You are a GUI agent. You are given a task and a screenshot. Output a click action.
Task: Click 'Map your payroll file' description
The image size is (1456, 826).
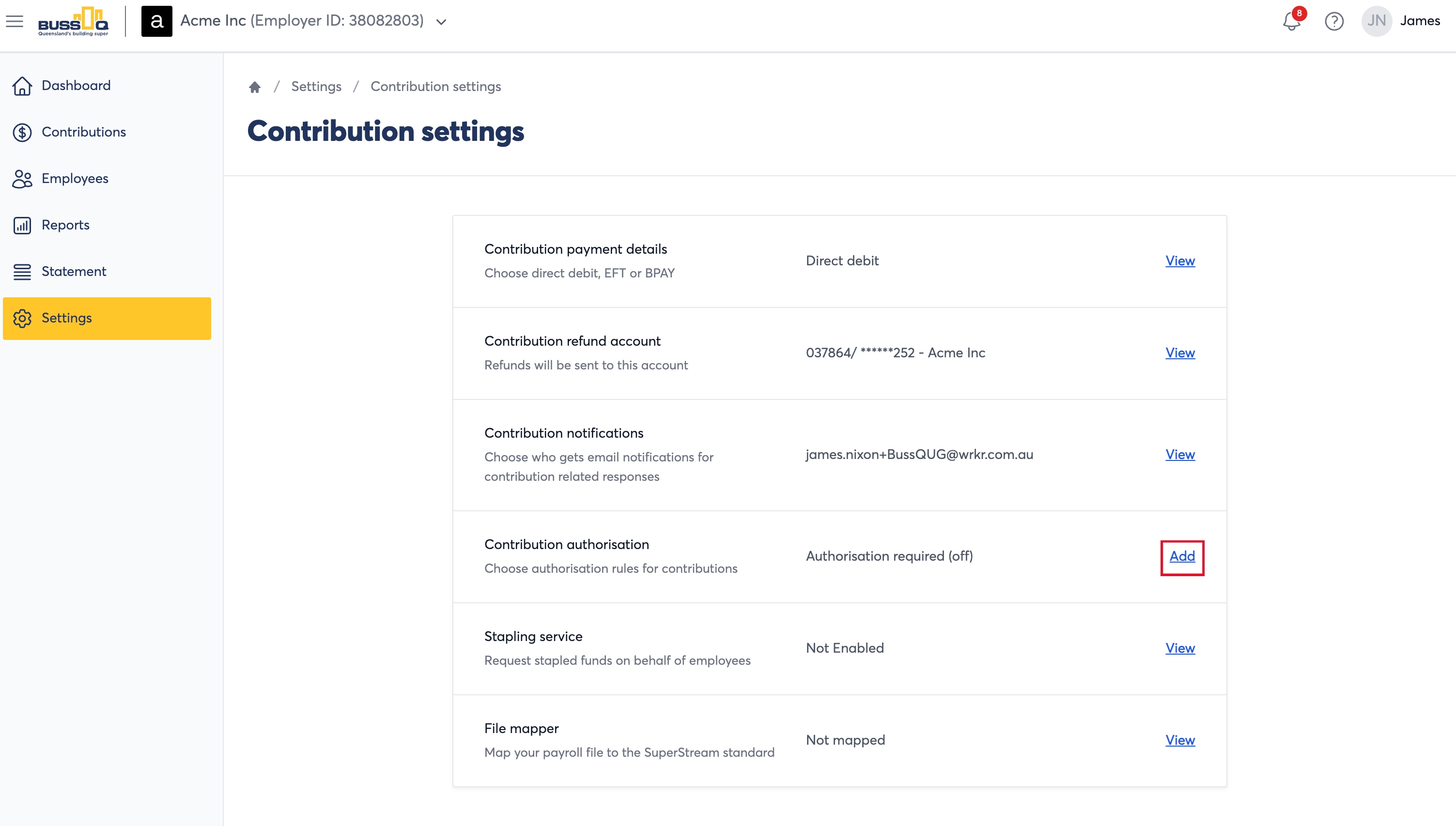point(629,753)
